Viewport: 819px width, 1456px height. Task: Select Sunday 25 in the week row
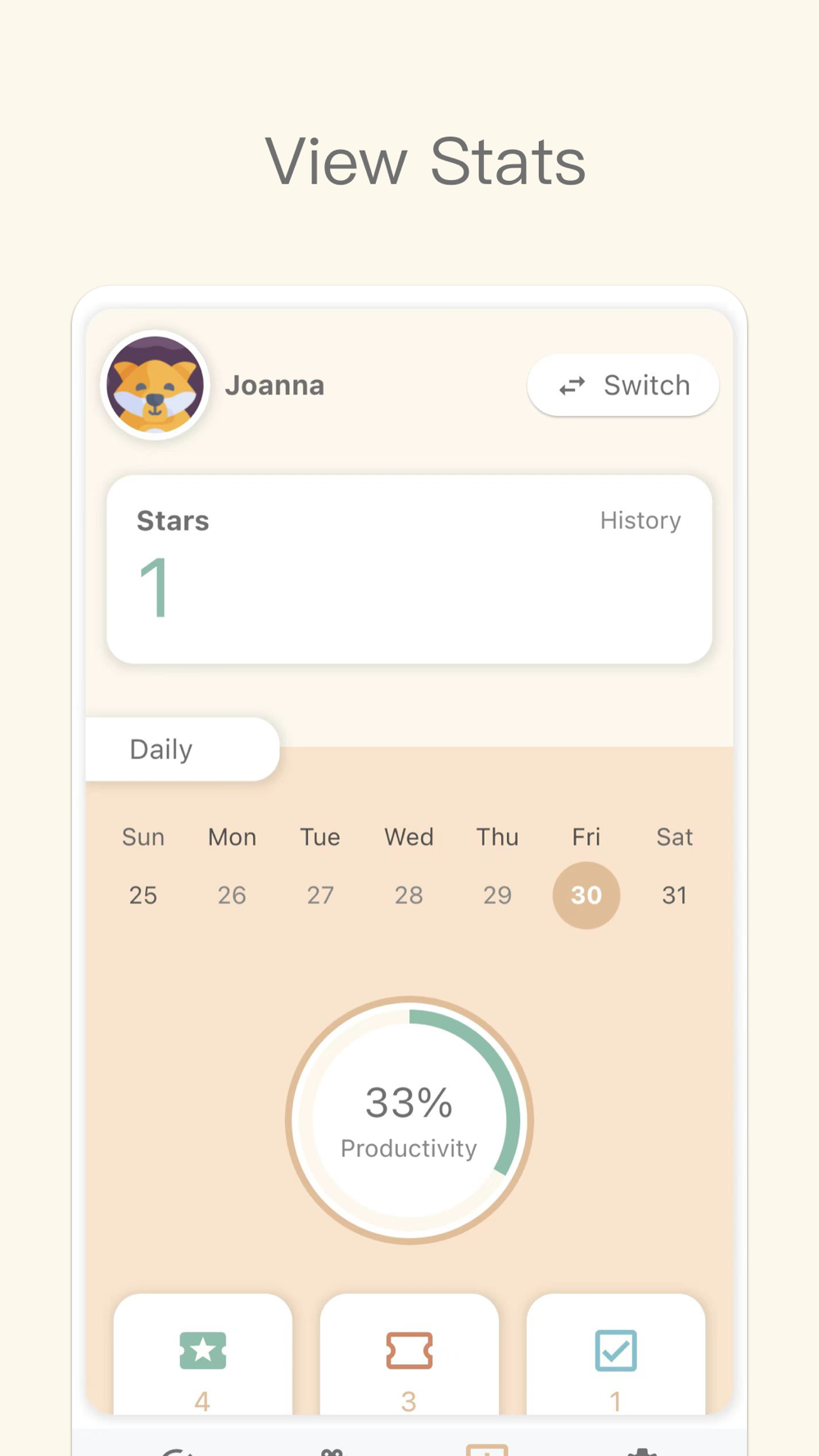tap(143, 895)
